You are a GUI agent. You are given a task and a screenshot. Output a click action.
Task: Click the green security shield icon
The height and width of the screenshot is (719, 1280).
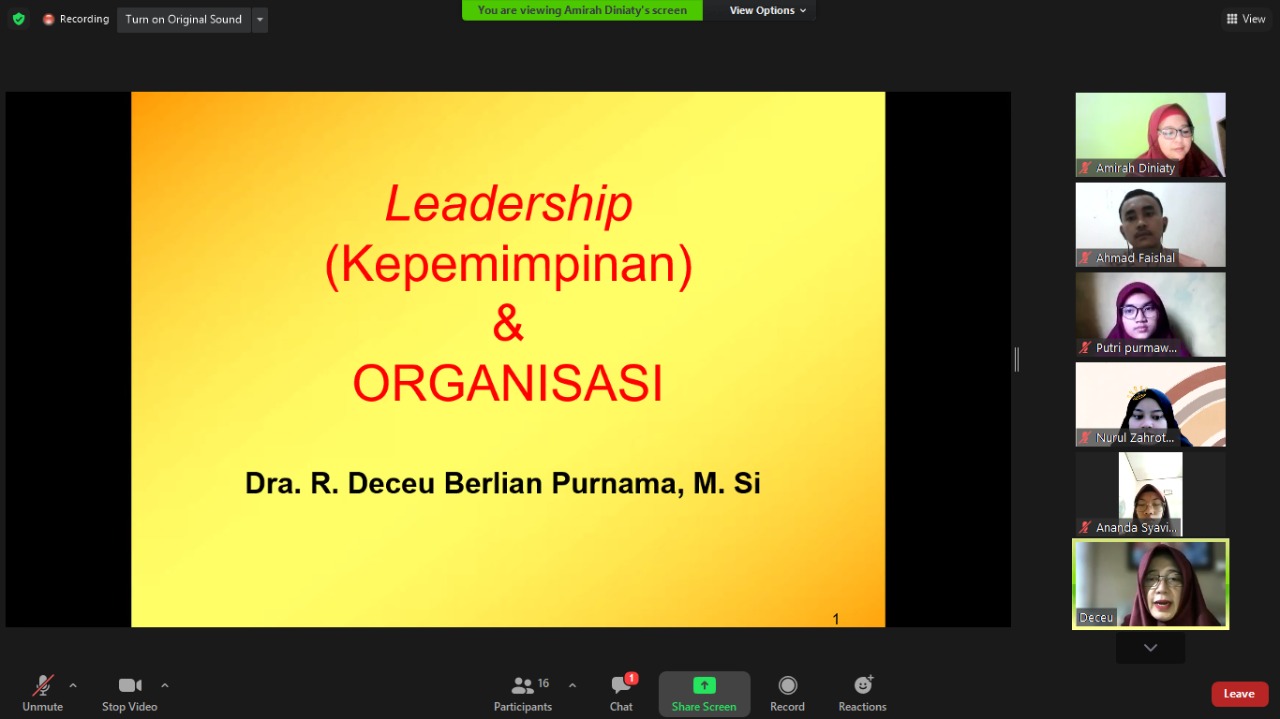click(x=18, y=18)
